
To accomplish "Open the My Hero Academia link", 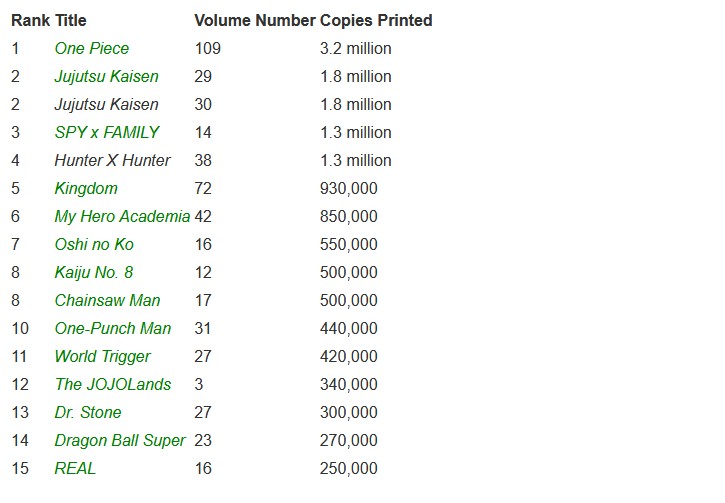I will pyautogui.click(x=122, y=216).
